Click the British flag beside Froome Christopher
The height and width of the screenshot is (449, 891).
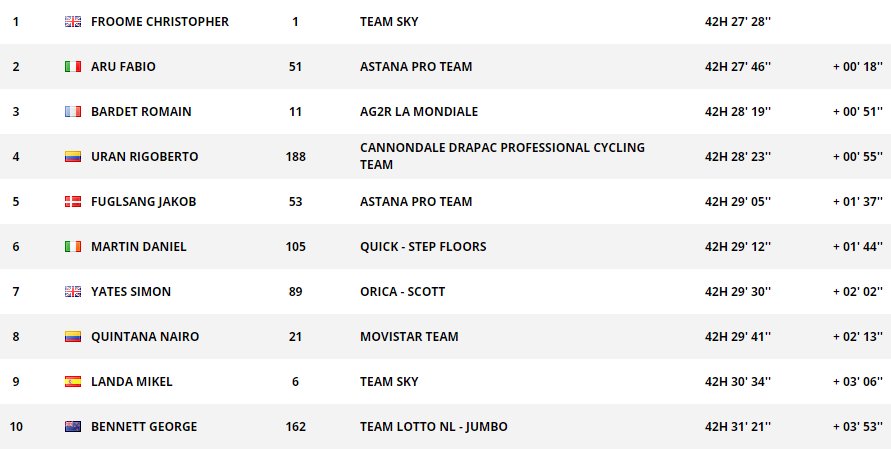[x=72, y=22]
